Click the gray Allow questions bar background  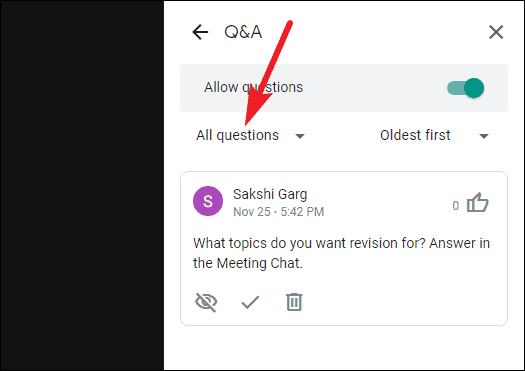coord(344,88)
